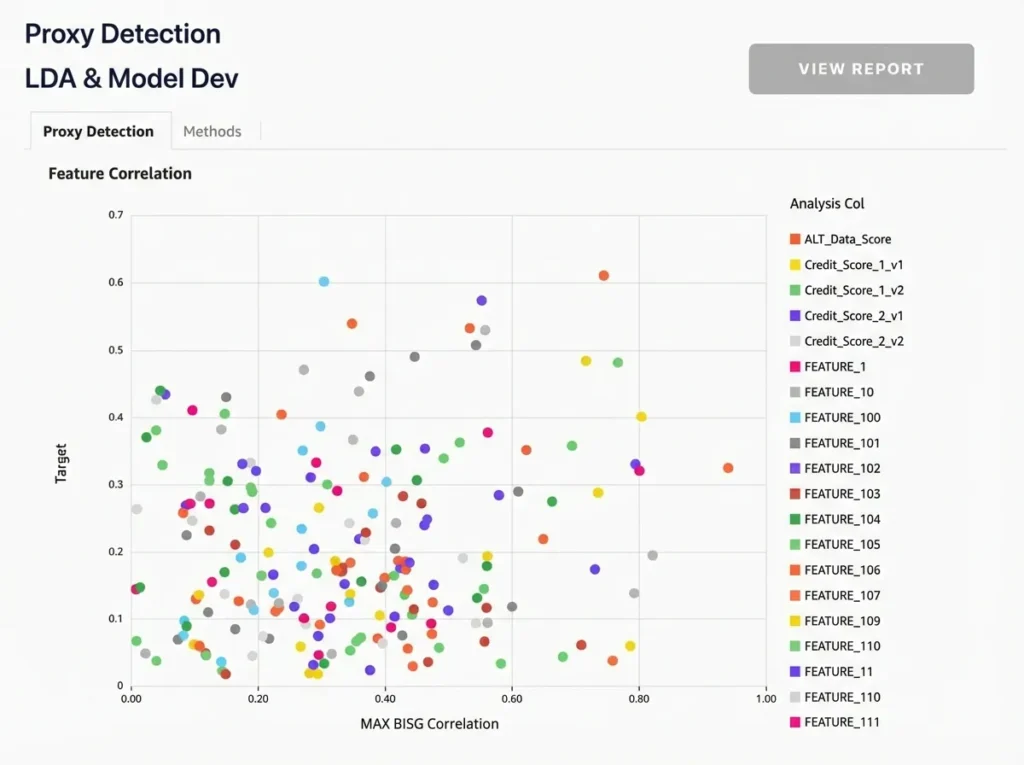1024x765 pixels.
Task: Click the green FEATURE_104 legend marker
Action: (795, 519)
